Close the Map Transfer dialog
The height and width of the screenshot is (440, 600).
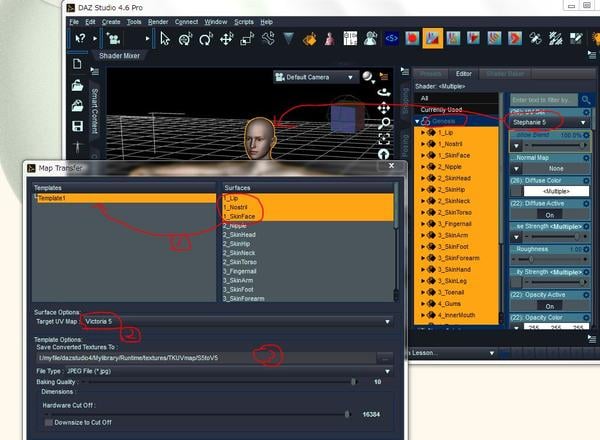point(391,166)
